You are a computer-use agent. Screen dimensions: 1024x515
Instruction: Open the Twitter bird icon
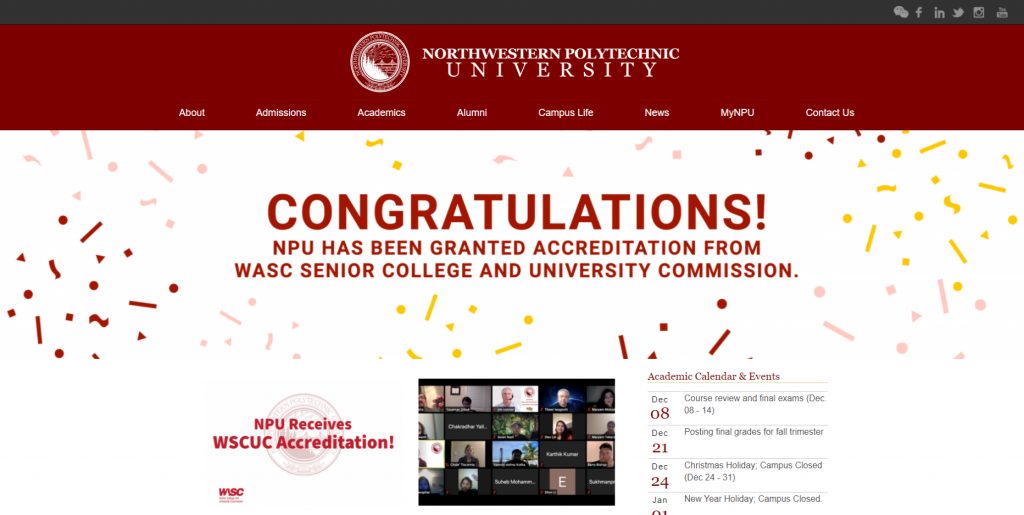point(958,12)
